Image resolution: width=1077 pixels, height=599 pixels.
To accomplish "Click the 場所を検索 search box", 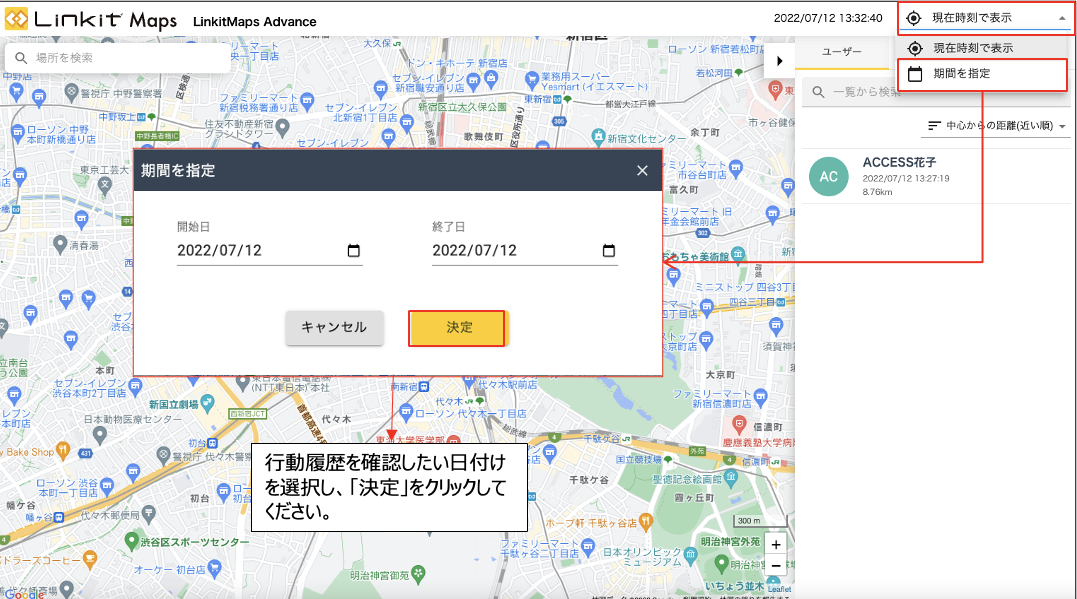I will pyautogui.click(x=117, y=58).
